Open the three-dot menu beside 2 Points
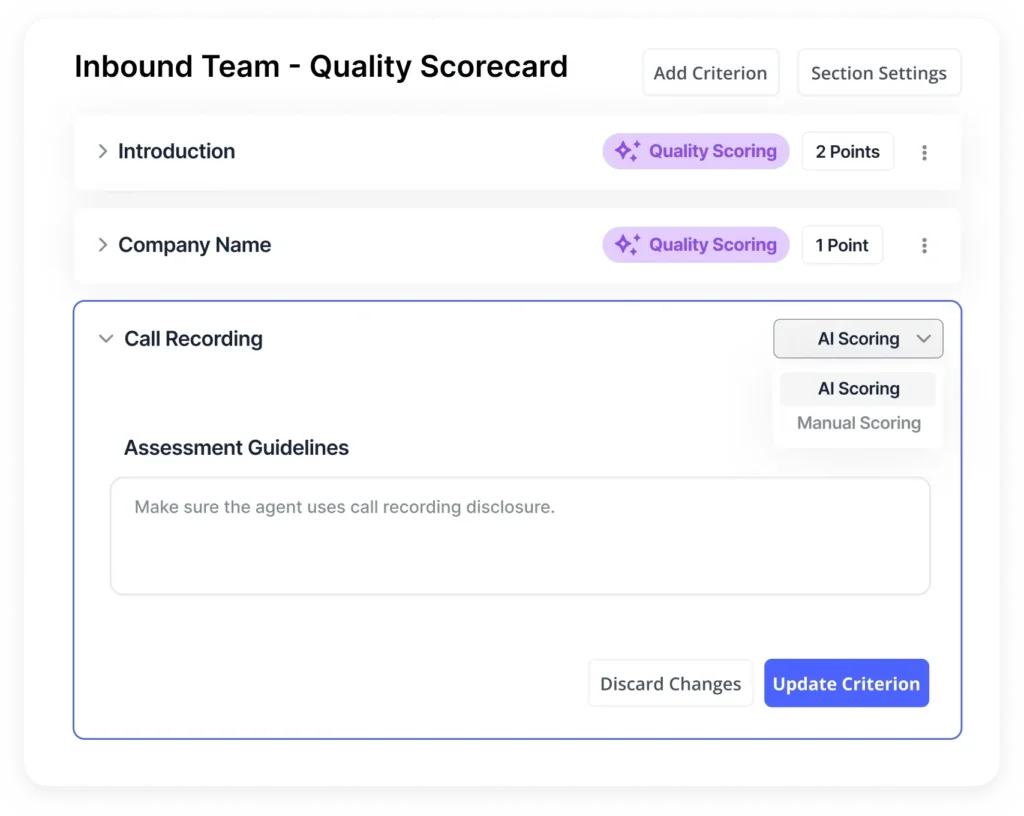 pos(924,151)
